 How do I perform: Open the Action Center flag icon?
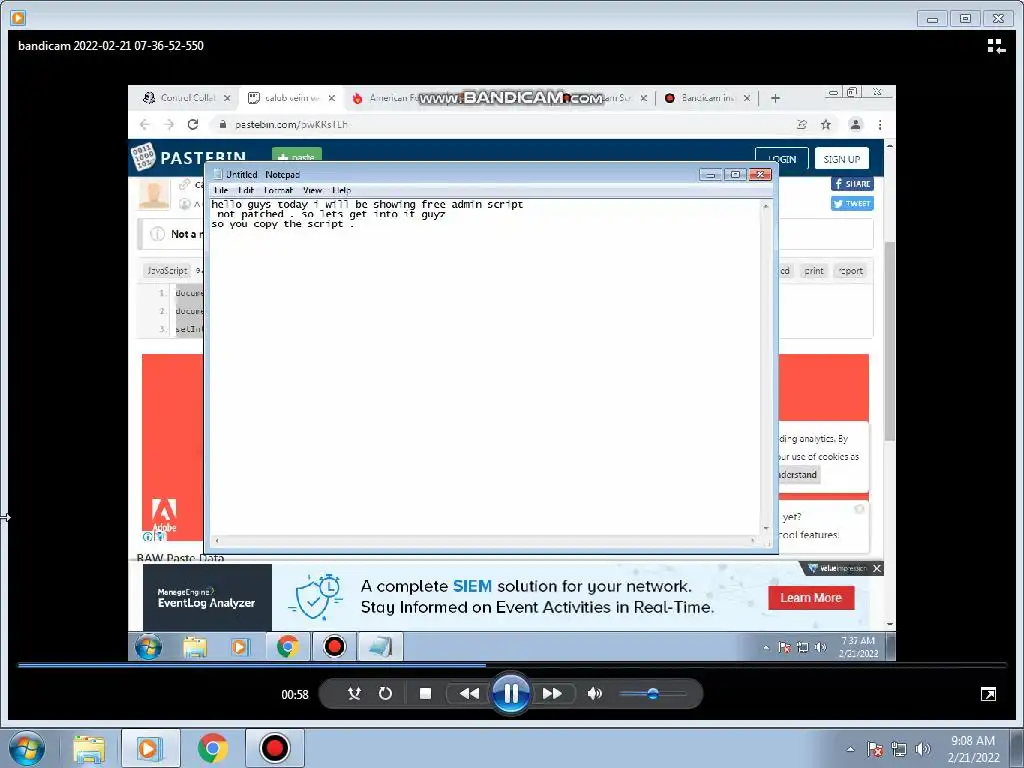[875, 749]
